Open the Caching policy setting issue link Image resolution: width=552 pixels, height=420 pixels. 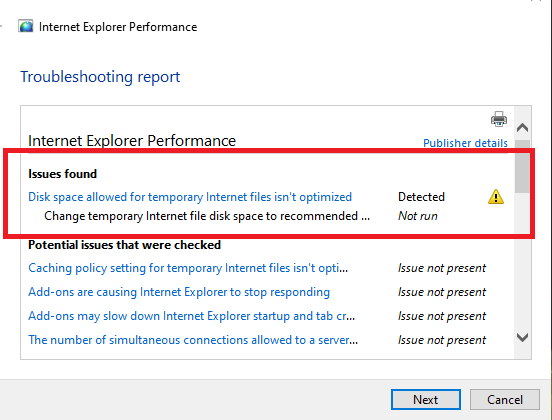coord(188,268)
